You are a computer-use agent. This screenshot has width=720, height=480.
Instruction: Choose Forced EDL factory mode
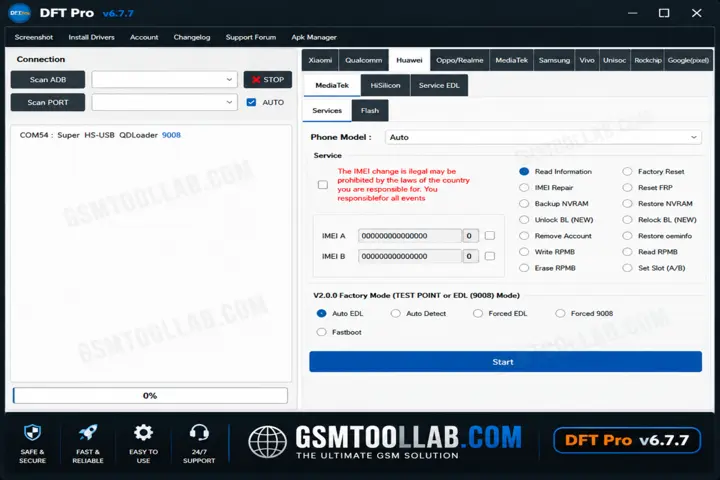[478, 313]
